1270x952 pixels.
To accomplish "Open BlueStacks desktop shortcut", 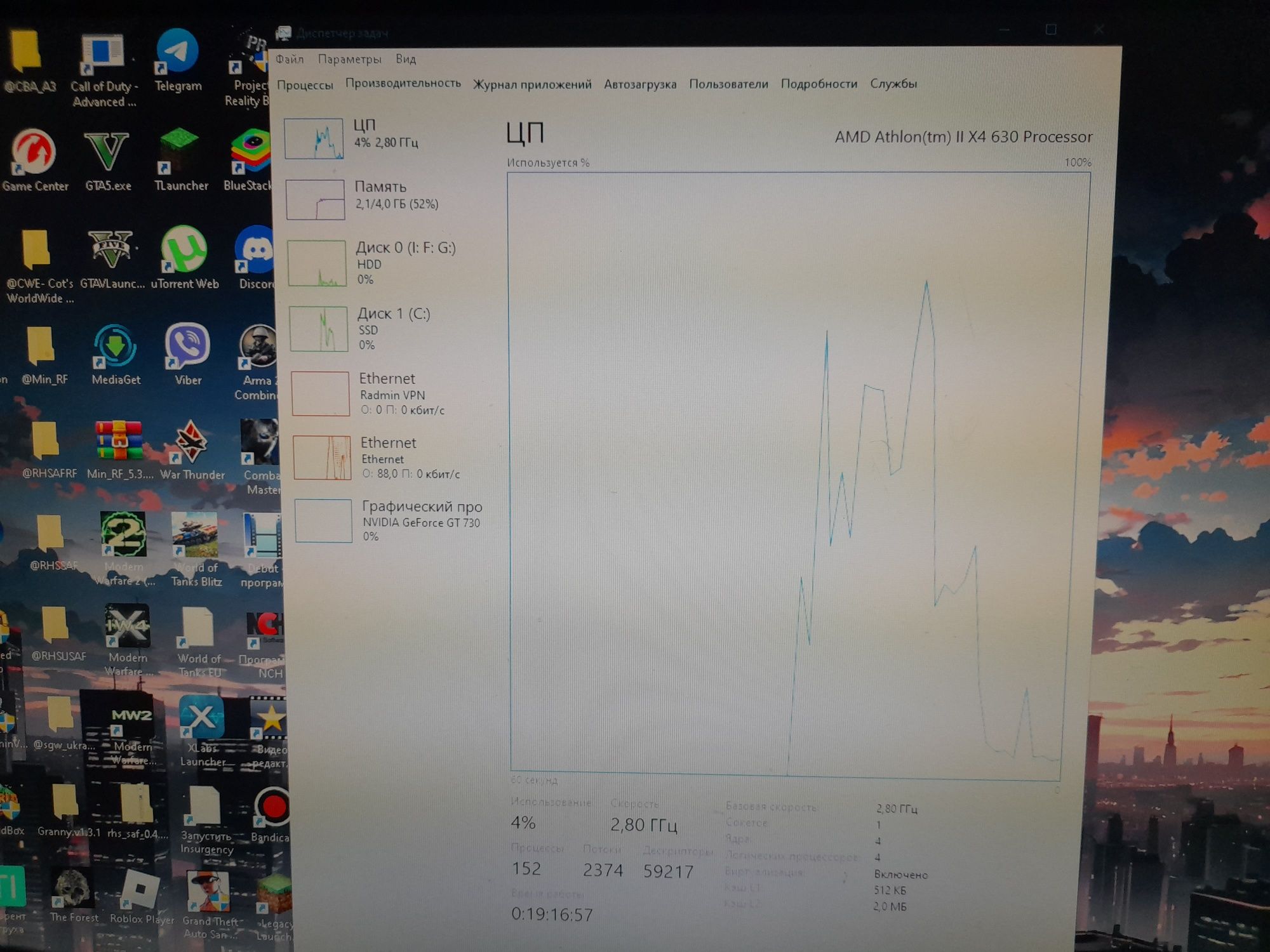I will pos(249,160).
